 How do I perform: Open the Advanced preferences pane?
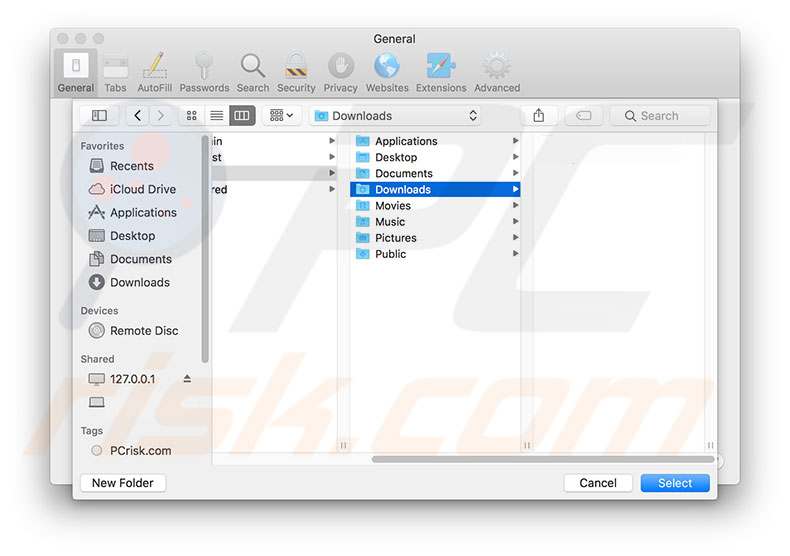tap(497, 73)
